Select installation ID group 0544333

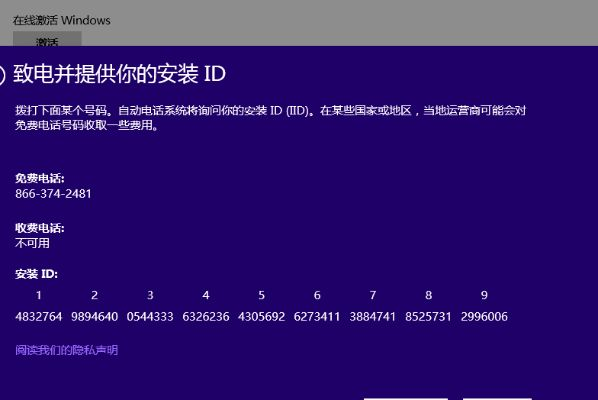[150, 316]
